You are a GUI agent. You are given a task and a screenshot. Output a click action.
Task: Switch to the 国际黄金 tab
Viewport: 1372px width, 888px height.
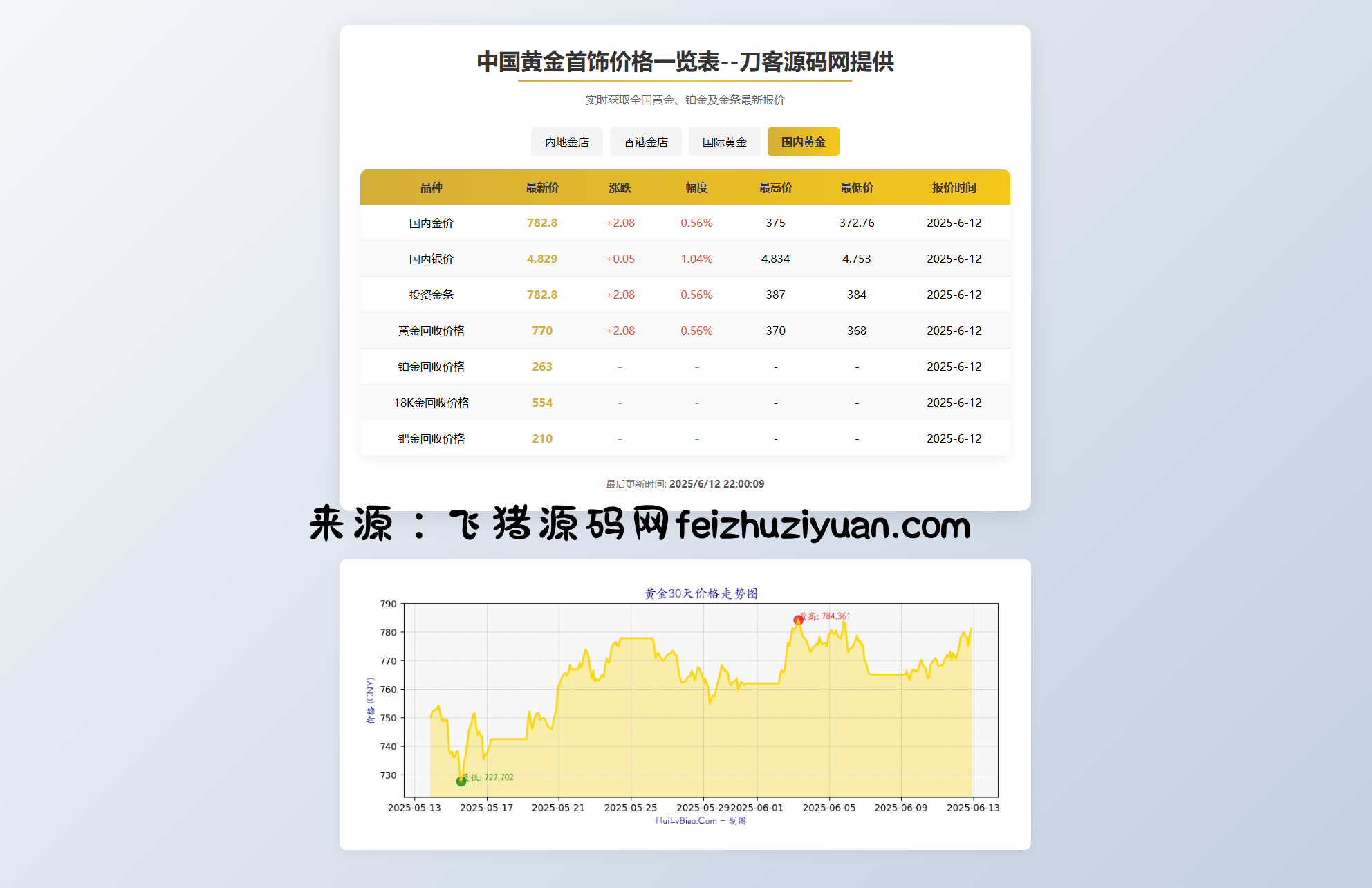(724, 142)
